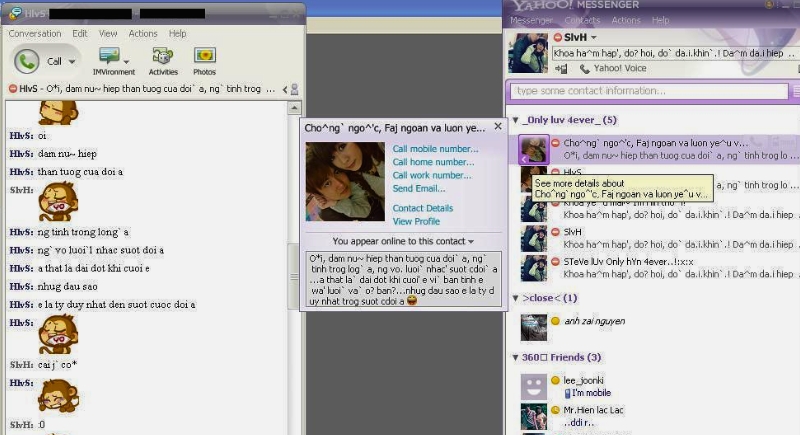Click avatar of anh zai nguyen
The width and height of the screenshot is (800, 435).
pos(534,327)
